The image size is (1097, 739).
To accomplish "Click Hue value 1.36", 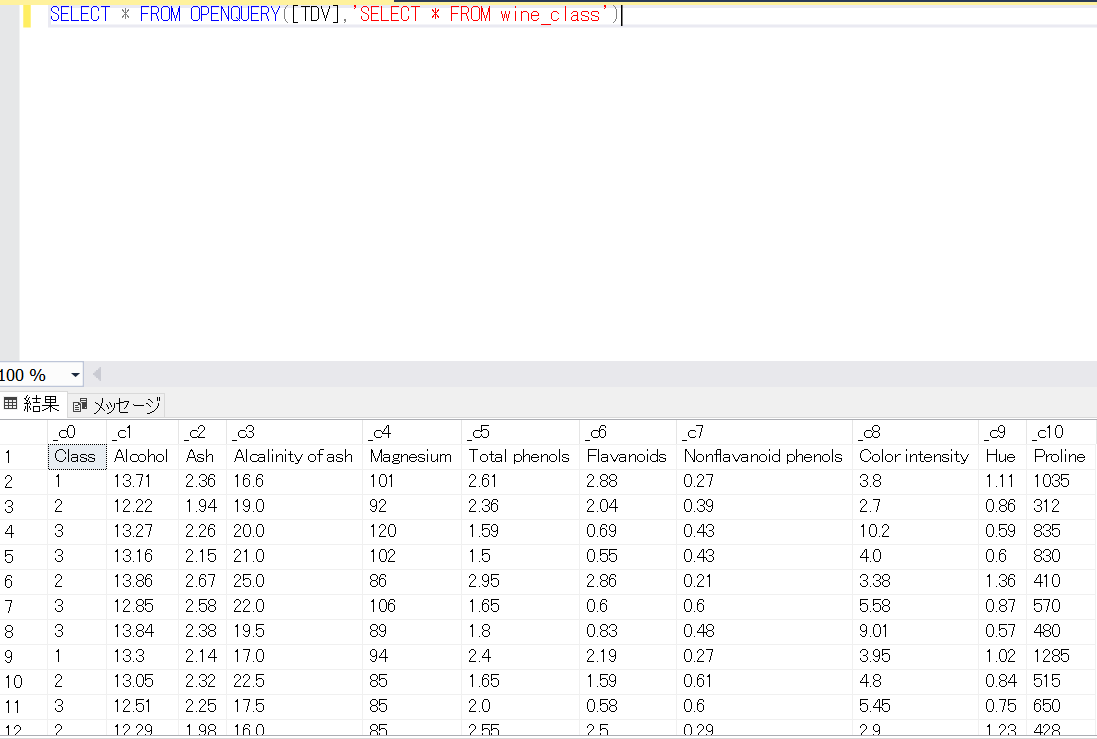I will pos(1003,581).
